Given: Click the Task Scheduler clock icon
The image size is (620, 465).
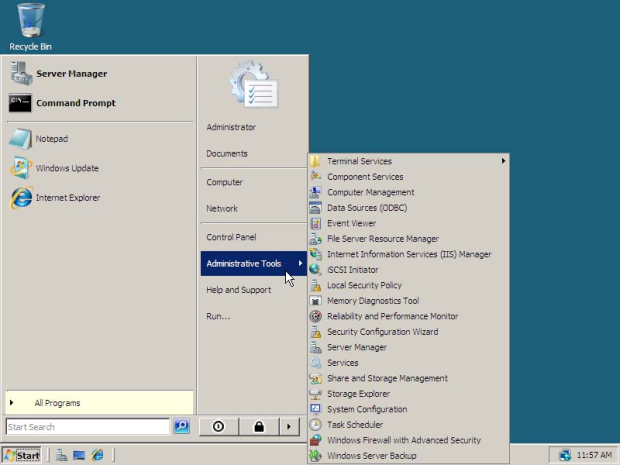Looking at the screenshot, I should click(x=315, y=425).
